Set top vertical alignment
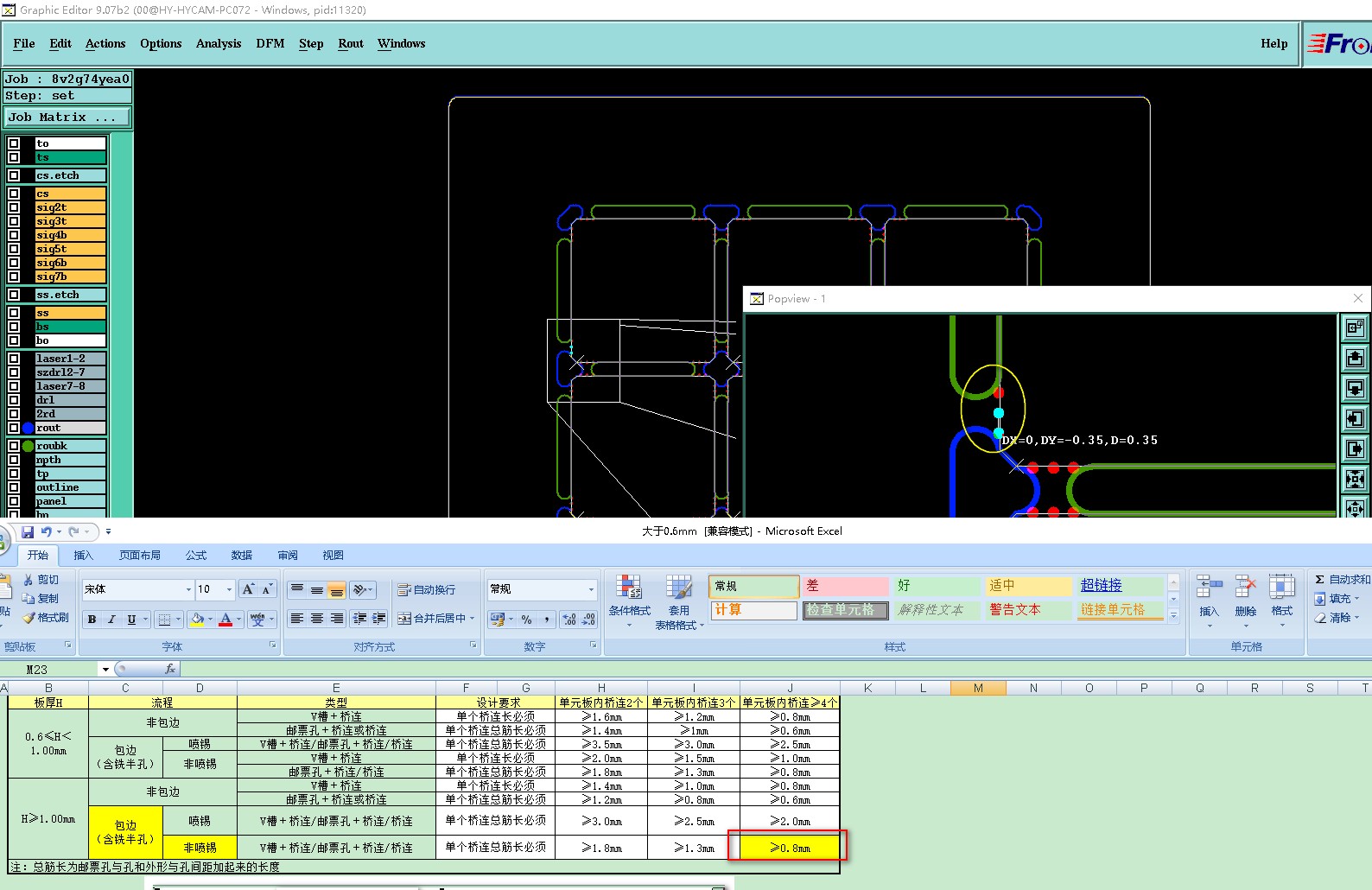This screenshot has width=1372, height=890. [x=297, y=589]
